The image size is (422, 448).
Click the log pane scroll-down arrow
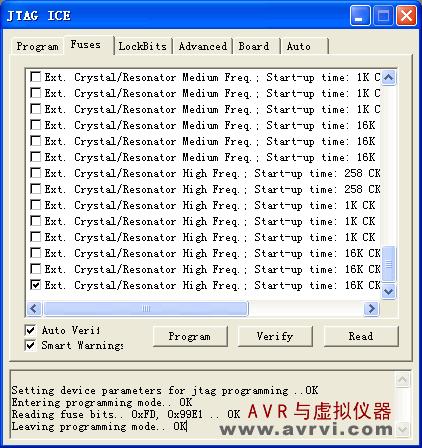[402, 429]
